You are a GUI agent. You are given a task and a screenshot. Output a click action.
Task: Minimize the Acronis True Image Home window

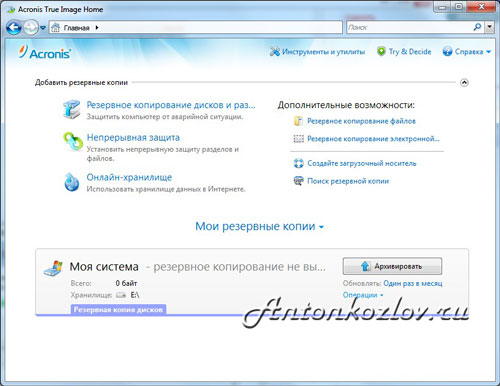pos(442,7)
